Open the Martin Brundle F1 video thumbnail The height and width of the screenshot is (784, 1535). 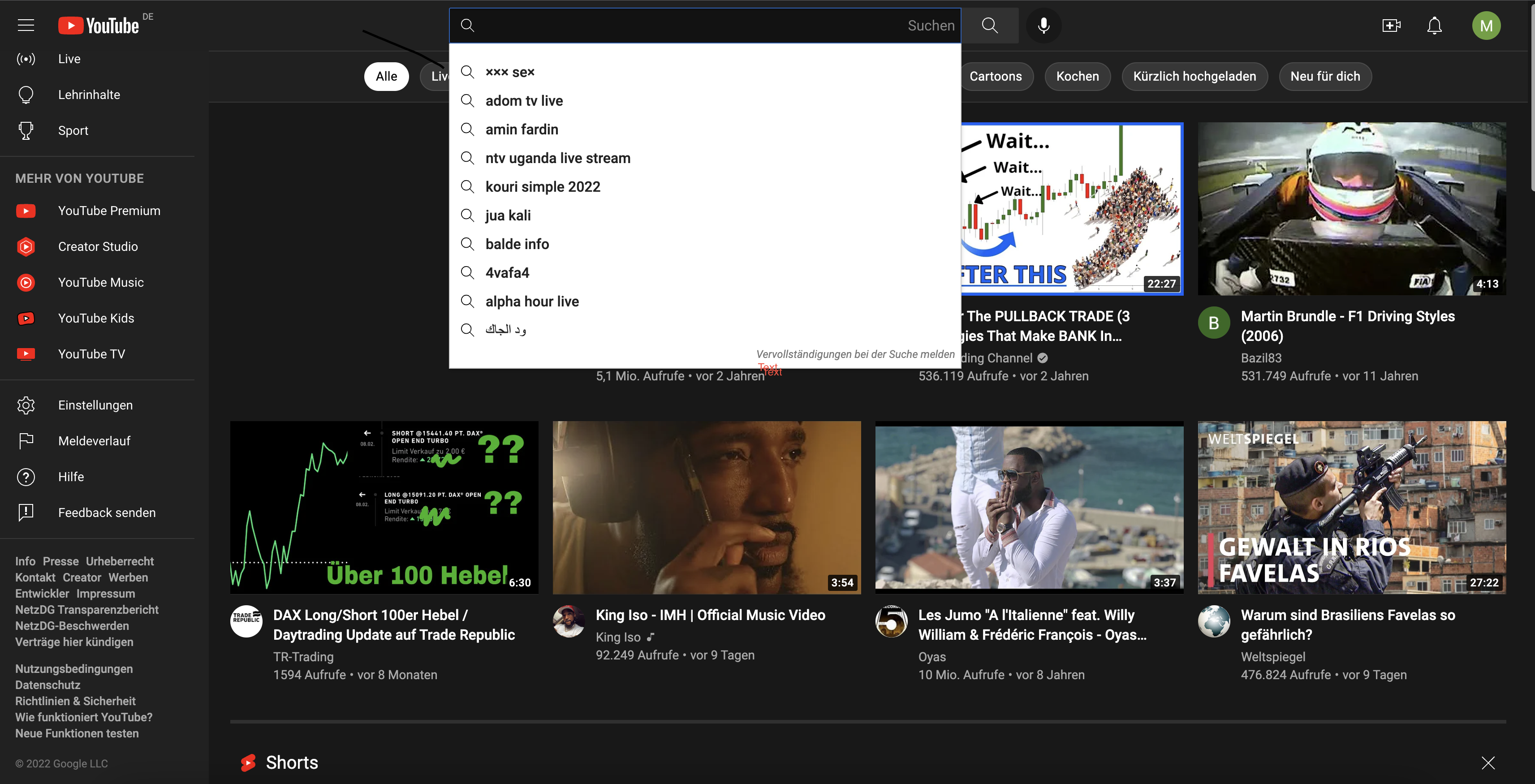tap(1351, 208)
